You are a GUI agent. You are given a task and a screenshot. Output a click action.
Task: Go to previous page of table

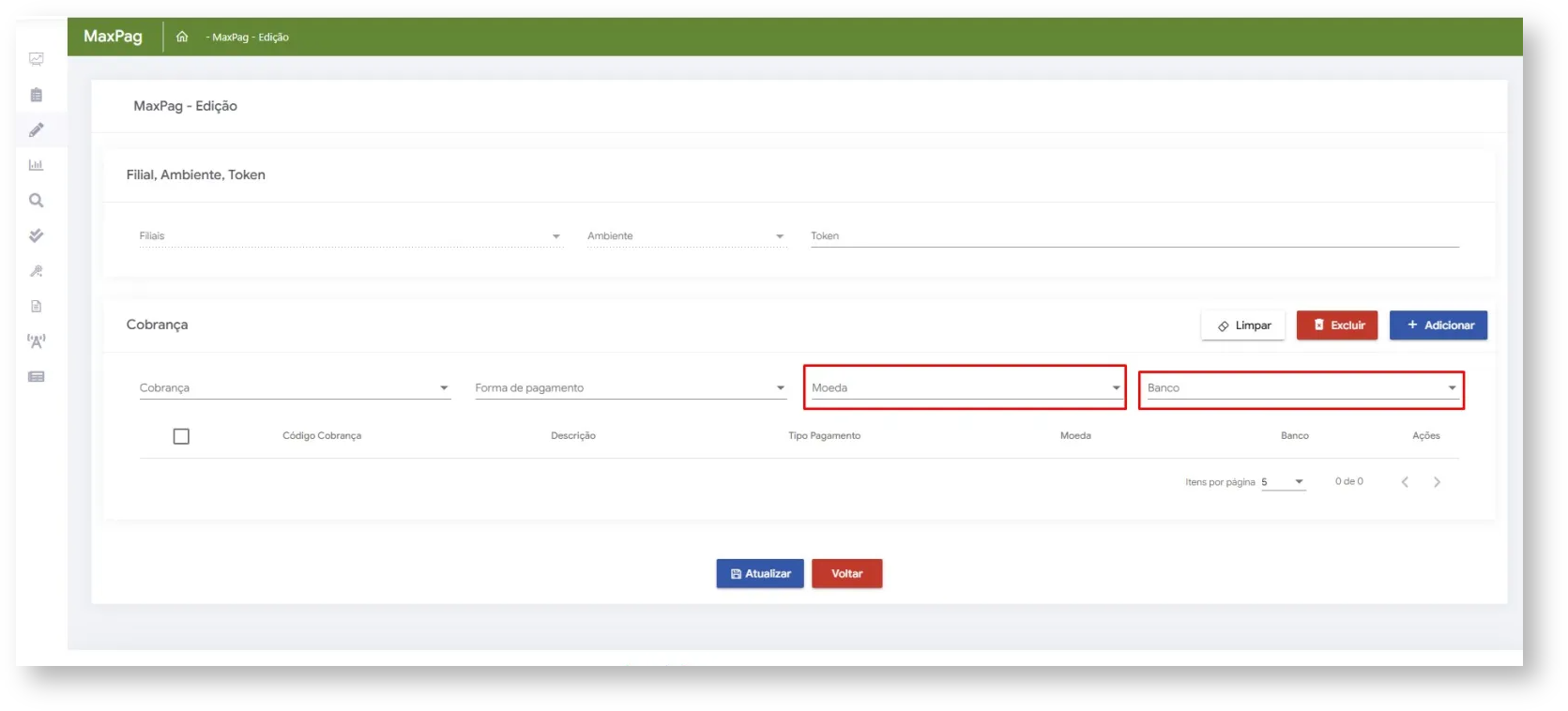tap(1405, 482)
